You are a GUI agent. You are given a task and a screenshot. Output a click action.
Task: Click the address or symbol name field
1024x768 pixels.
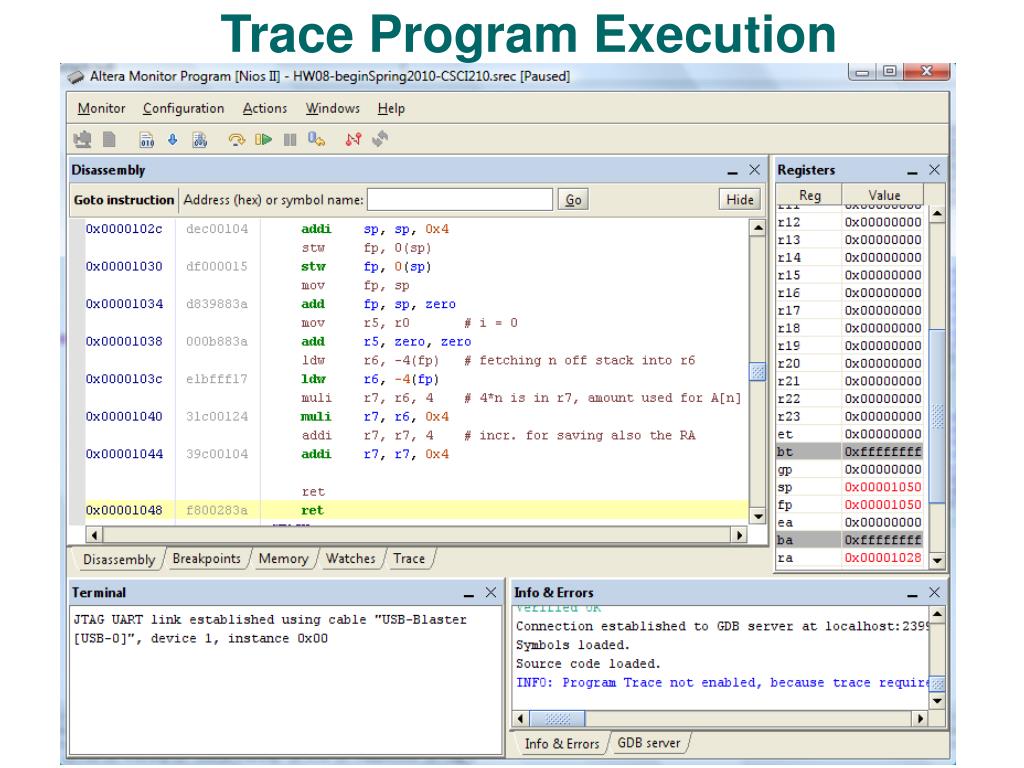(459, 200)
